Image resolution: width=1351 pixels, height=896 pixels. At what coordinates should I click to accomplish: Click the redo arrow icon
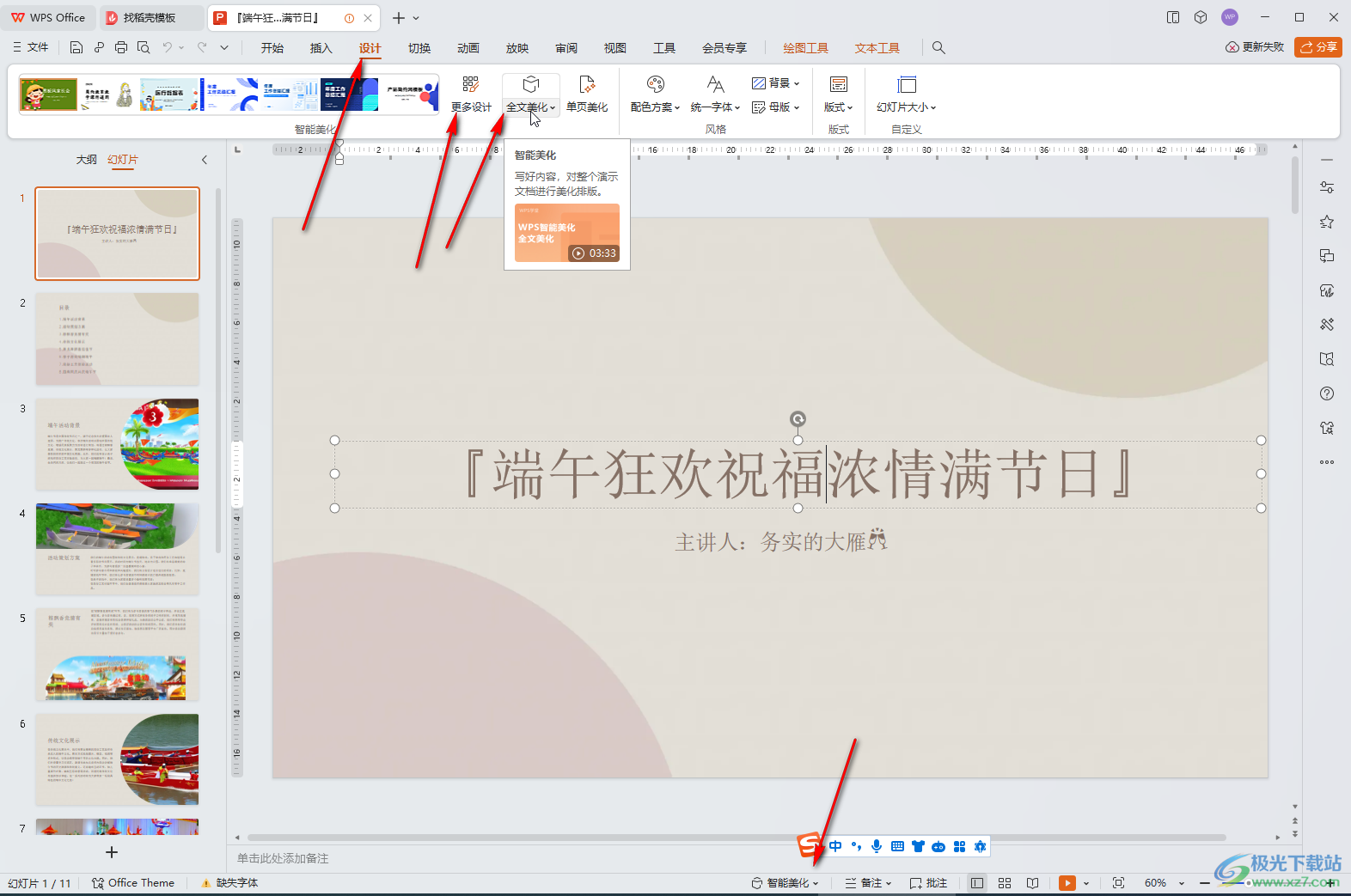coord(202,47)
